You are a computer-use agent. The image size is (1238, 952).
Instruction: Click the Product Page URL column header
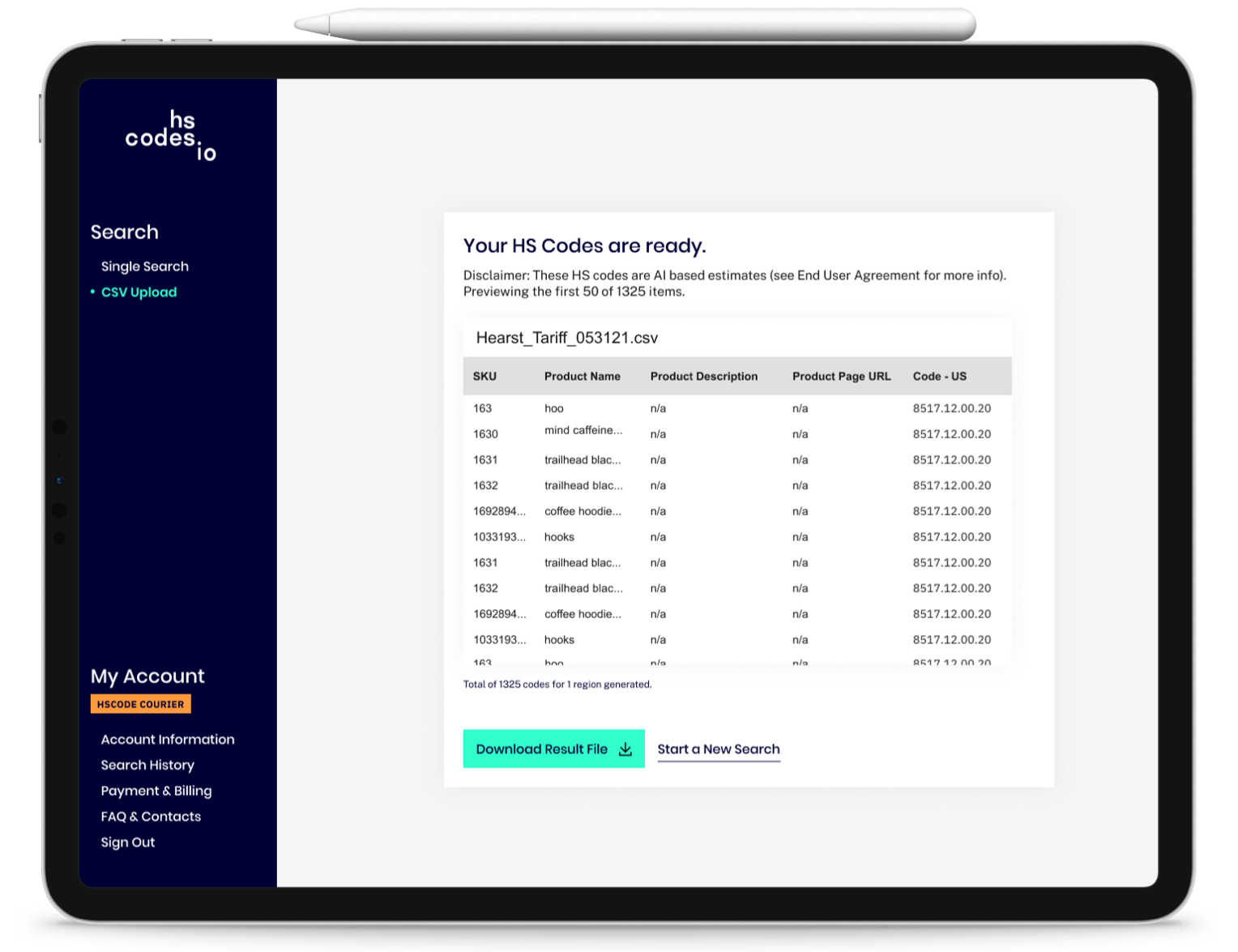tap(842, 377)
